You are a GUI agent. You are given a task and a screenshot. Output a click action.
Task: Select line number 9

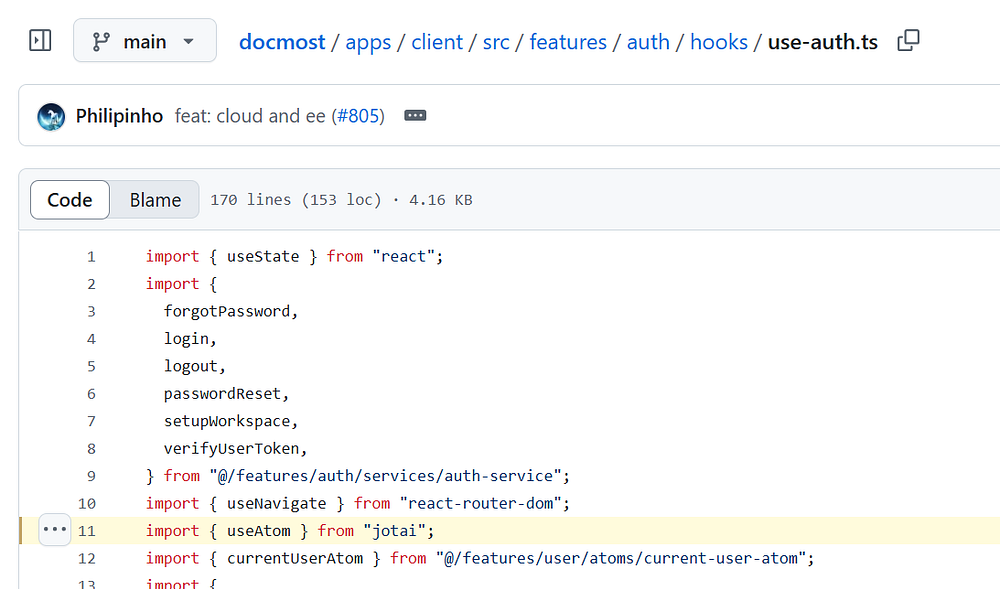coord(91,476)
